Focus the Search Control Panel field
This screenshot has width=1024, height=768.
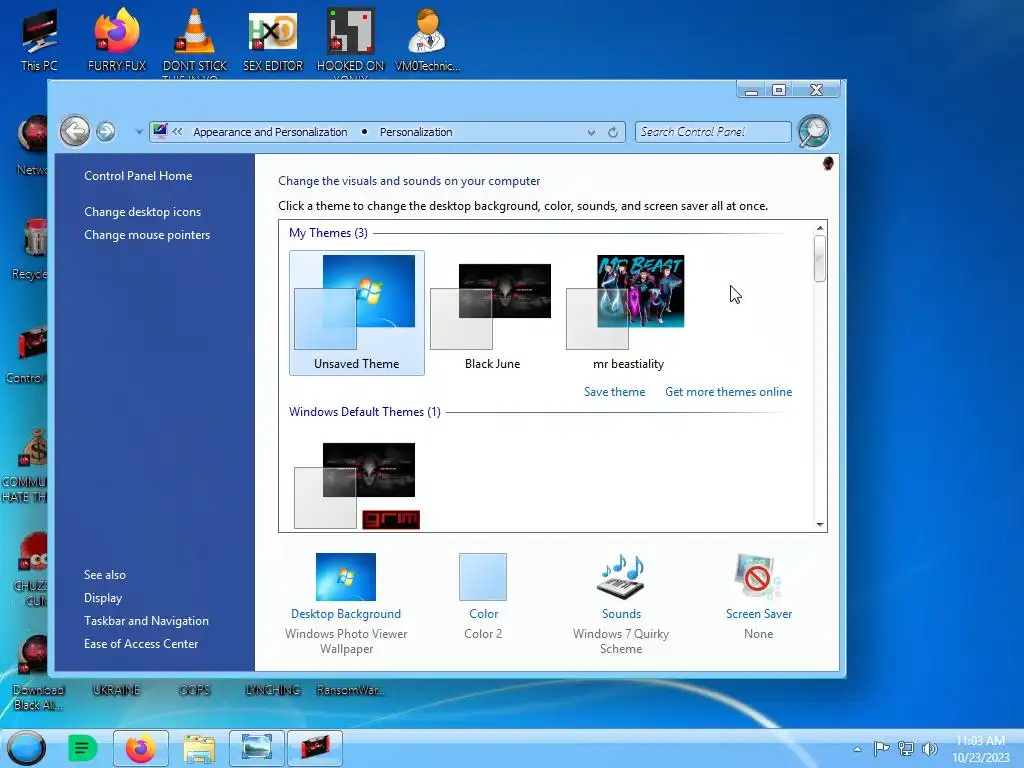click(x=712, y=132)
